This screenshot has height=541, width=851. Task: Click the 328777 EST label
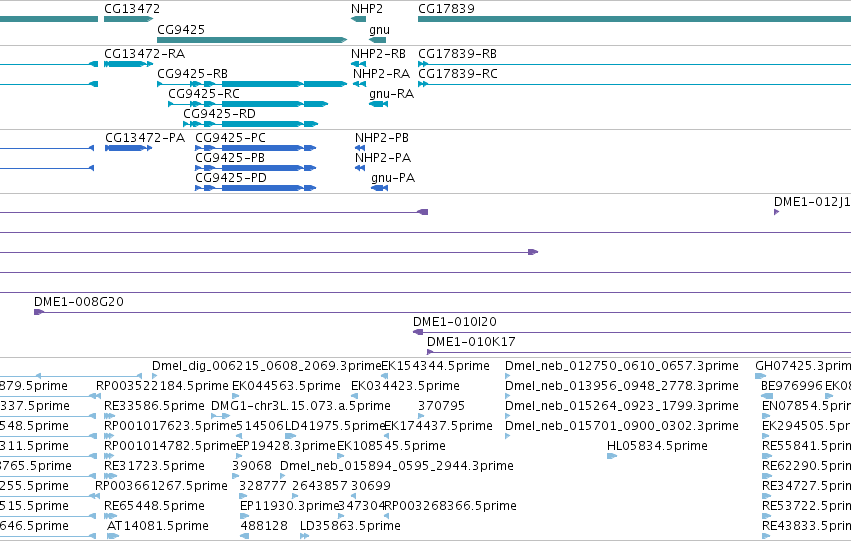263,486
